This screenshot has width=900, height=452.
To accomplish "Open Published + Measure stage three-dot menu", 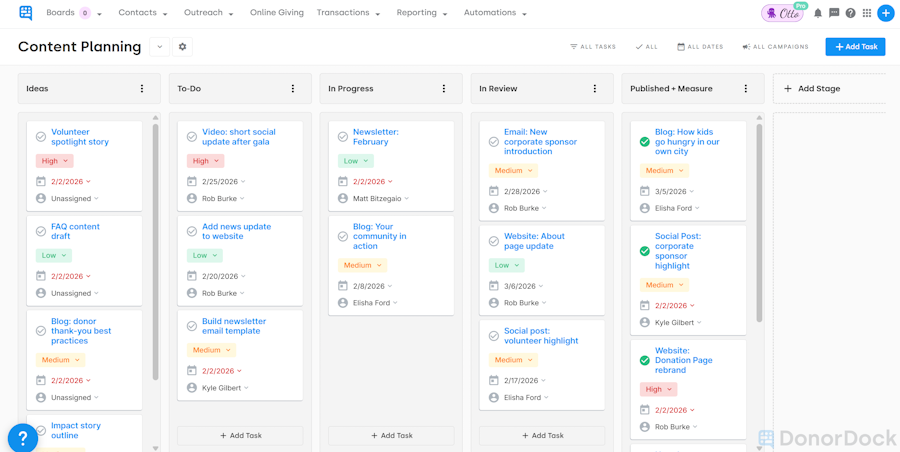I will [746, 88].
